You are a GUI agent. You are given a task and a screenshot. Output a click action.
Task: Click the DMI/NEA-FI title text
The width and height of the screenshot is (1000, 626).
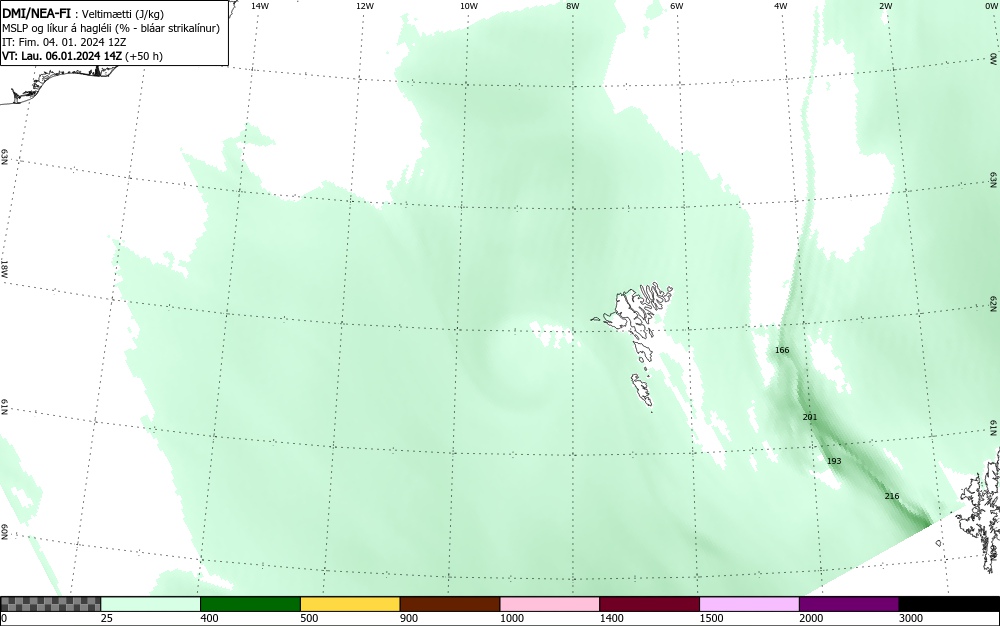pyautogui.click(x=36, y=13)
